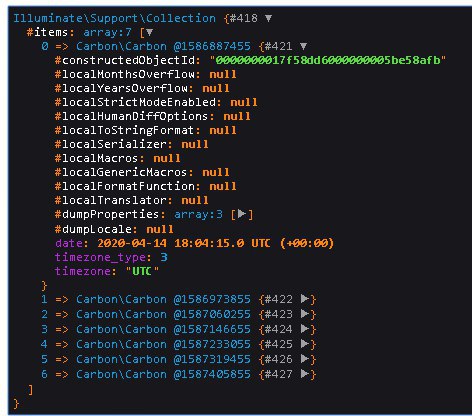The width and height of the screenshot is (472, 416).
Task: Collapse the items array:7 arrow
Action: tap(149, 32)
